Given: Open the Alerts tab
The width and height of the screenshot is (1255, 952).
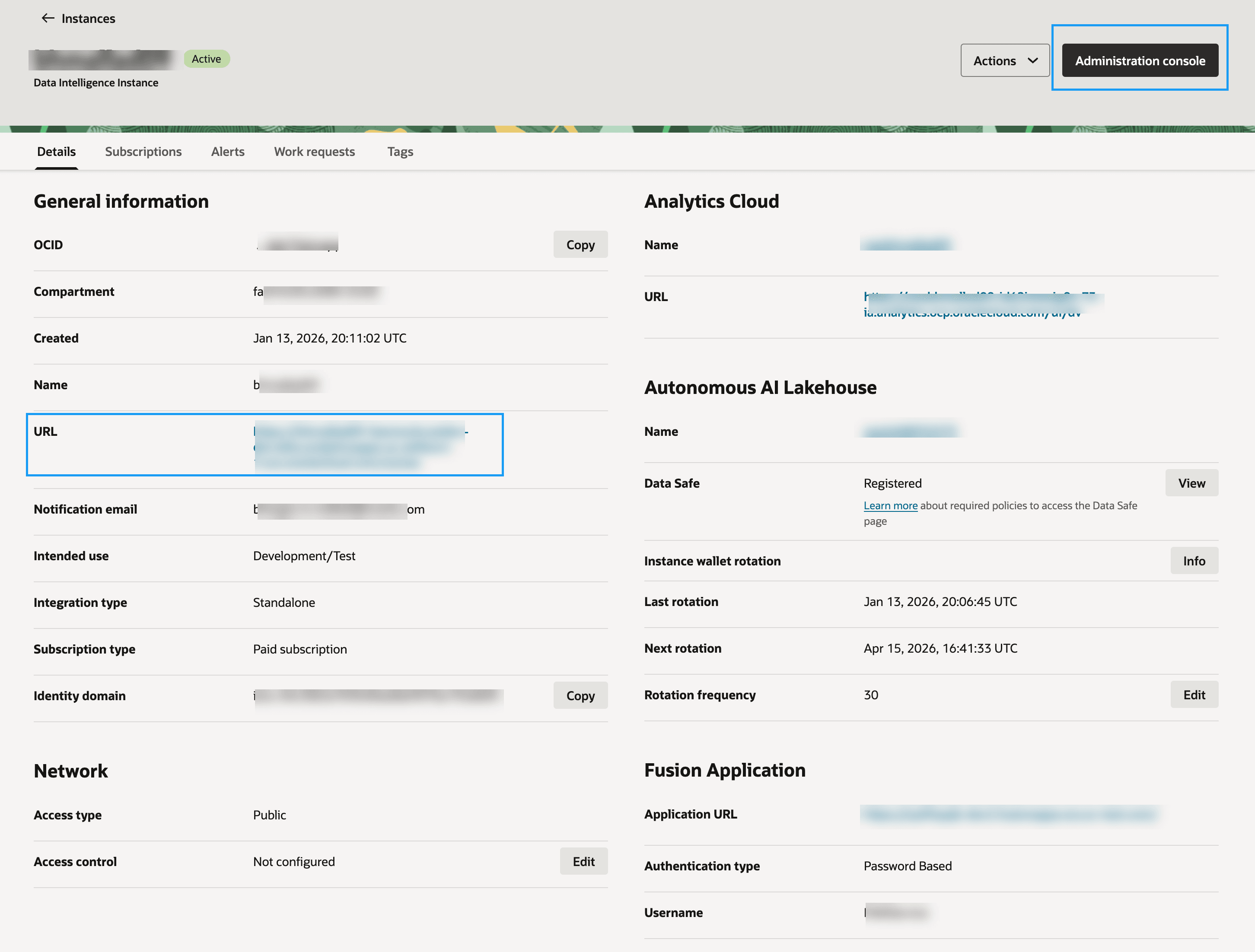Looking at the screenshot, I should [227, 151].
